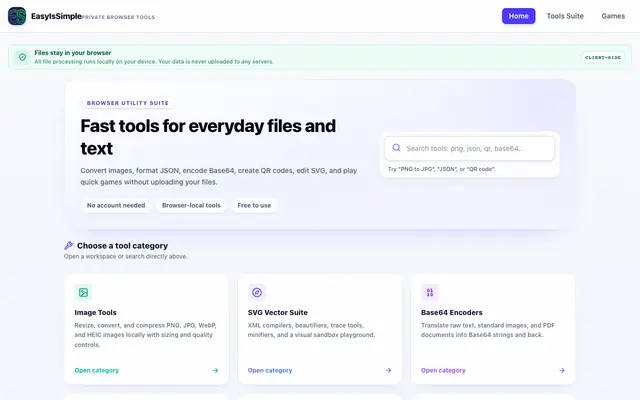The height and width of the screenshot is (400, 640).
Task: Click the Translate raw text description
Action: pos(488,330)
